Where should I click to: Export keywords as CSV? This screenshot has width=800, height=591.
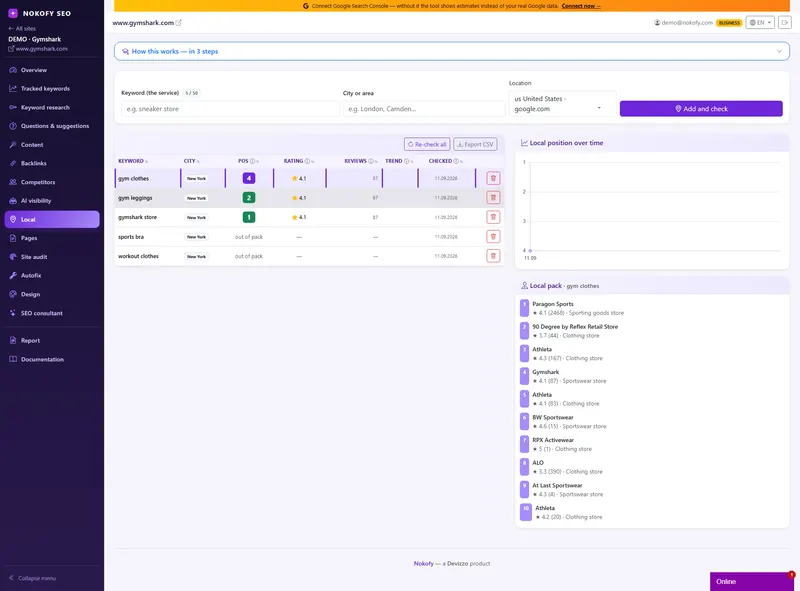[x=475, y=144]
